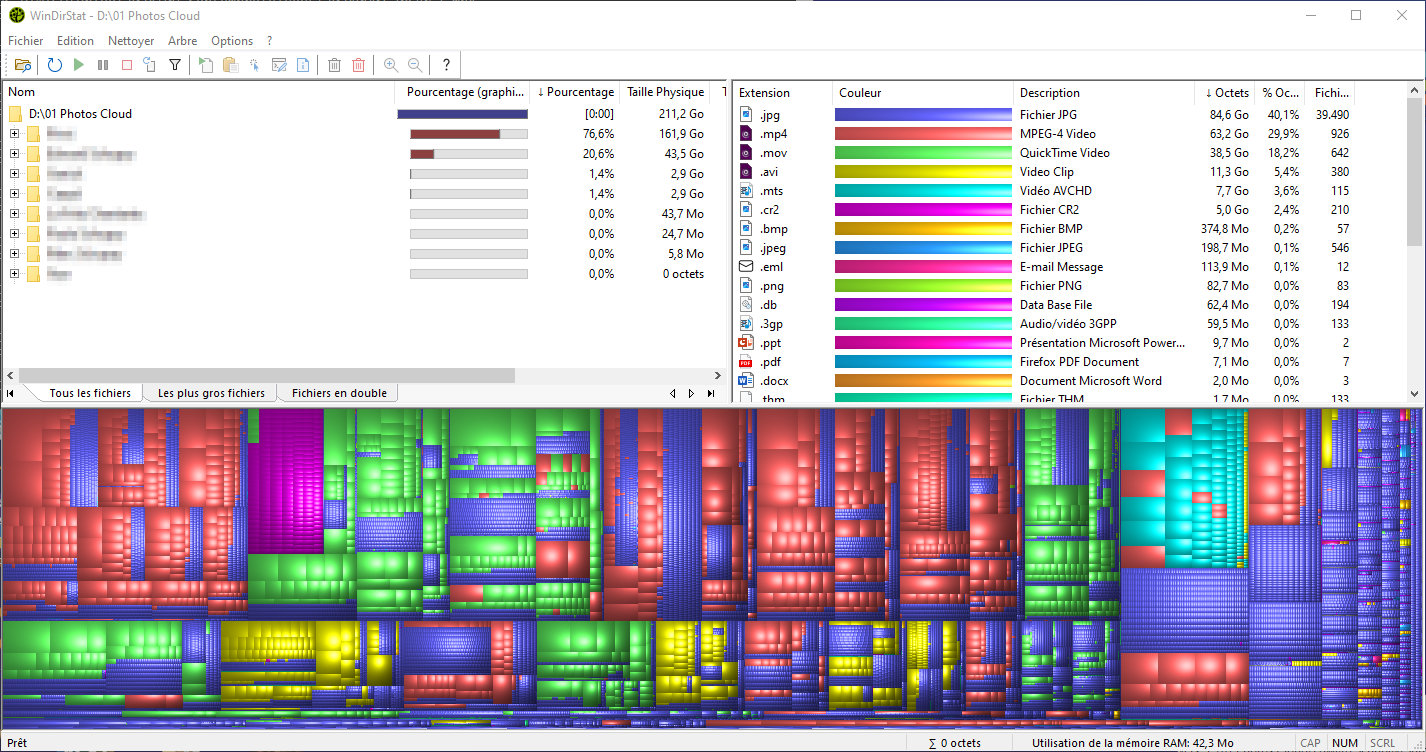1426x752 pixels.
Task: Switch to Fichiers en double tab
Action: pyautogui.click(x=339, y=393)
